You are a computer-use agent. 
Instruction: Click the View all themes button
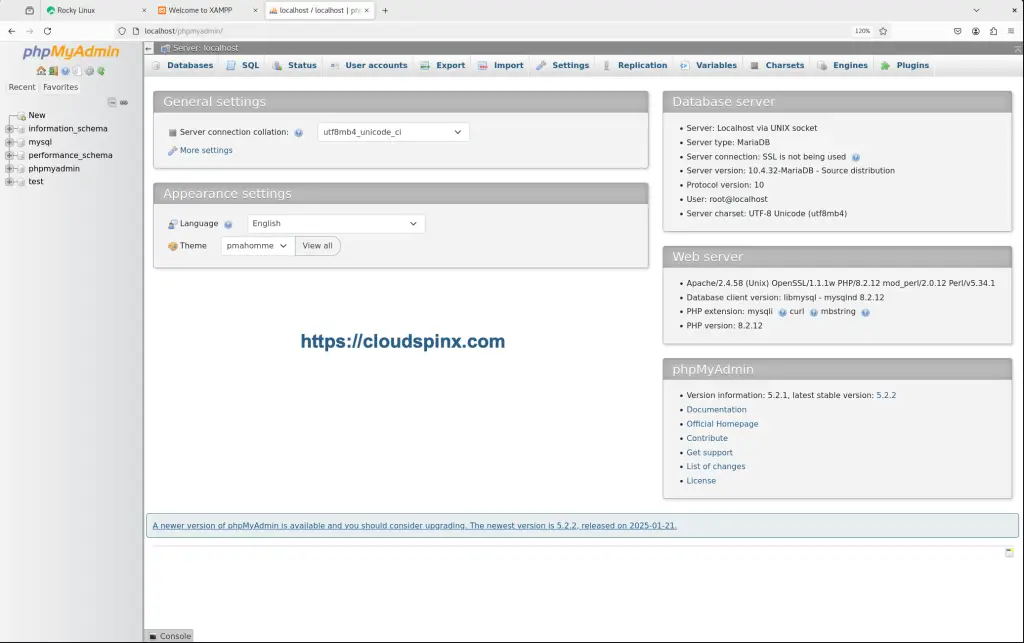pyautogui.click(x=317, y=245)
